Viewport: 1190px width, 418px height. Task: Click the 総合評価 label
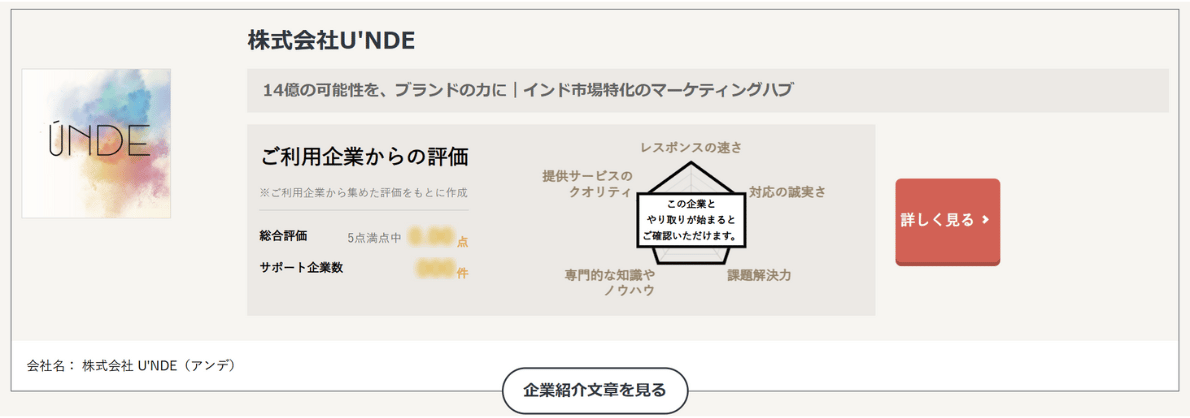pos(283,236)
